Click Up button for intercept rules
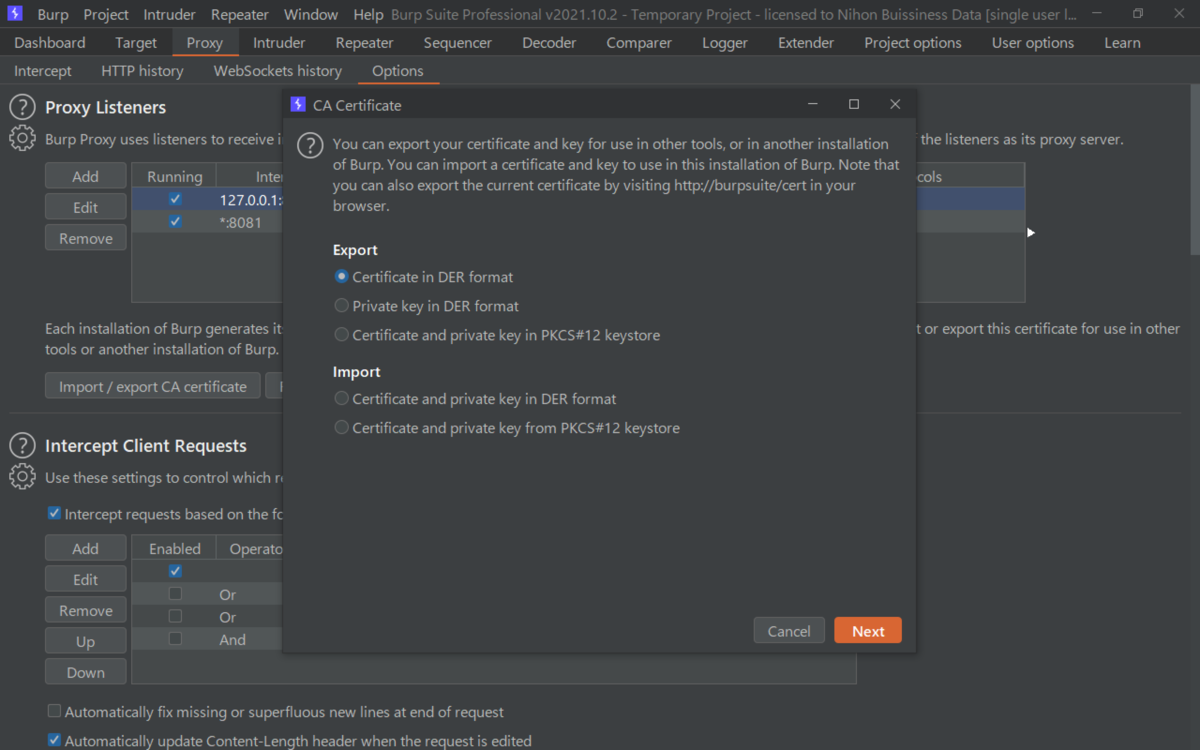The height and width of the screenshot is (750, 1200). click(x=86, y=641)
